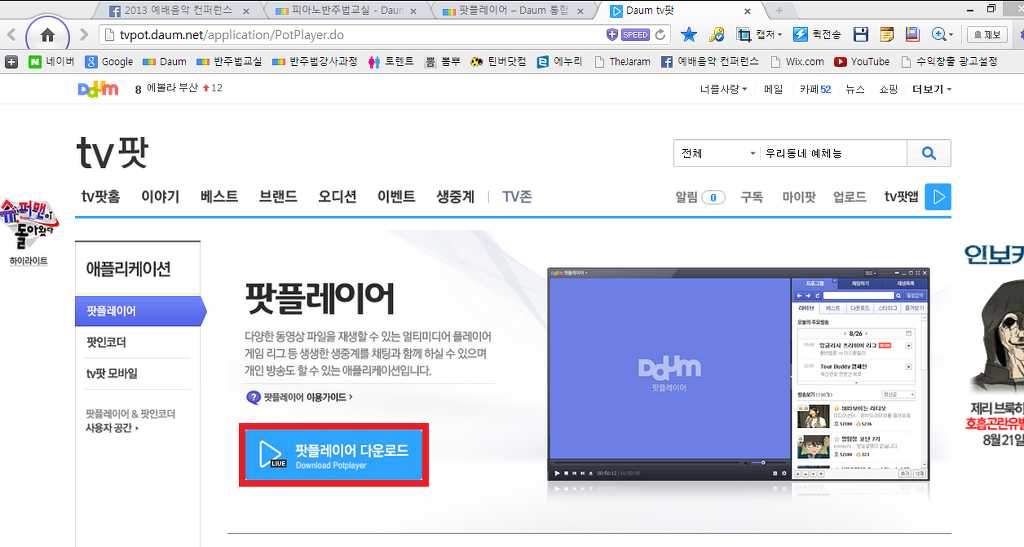Select 팟인코더 in the application sidebar
Image resolution: width=1024 pixels, height=547 pixels.
point(106,342)
